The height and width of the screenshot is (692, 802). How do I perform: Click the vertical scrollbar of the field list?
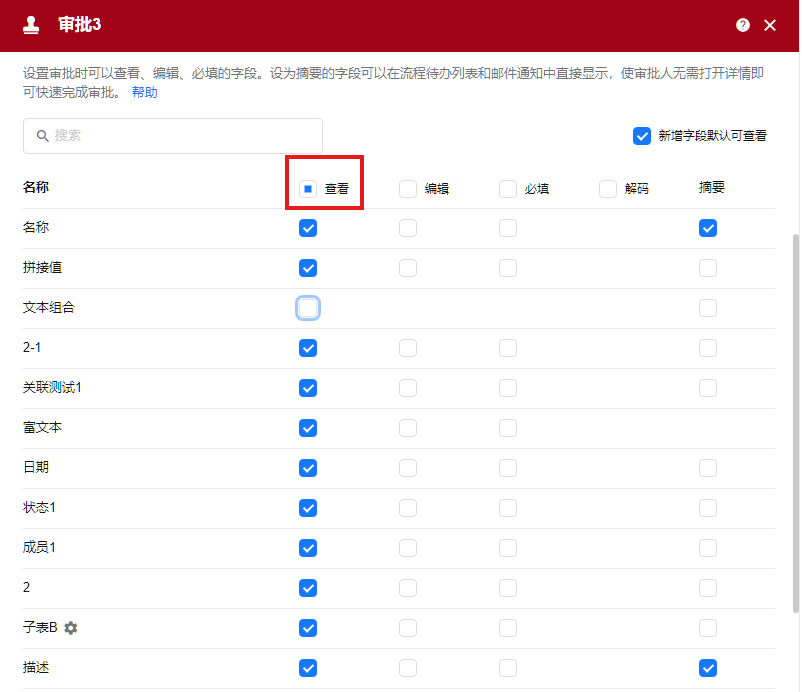coord(796,423)
